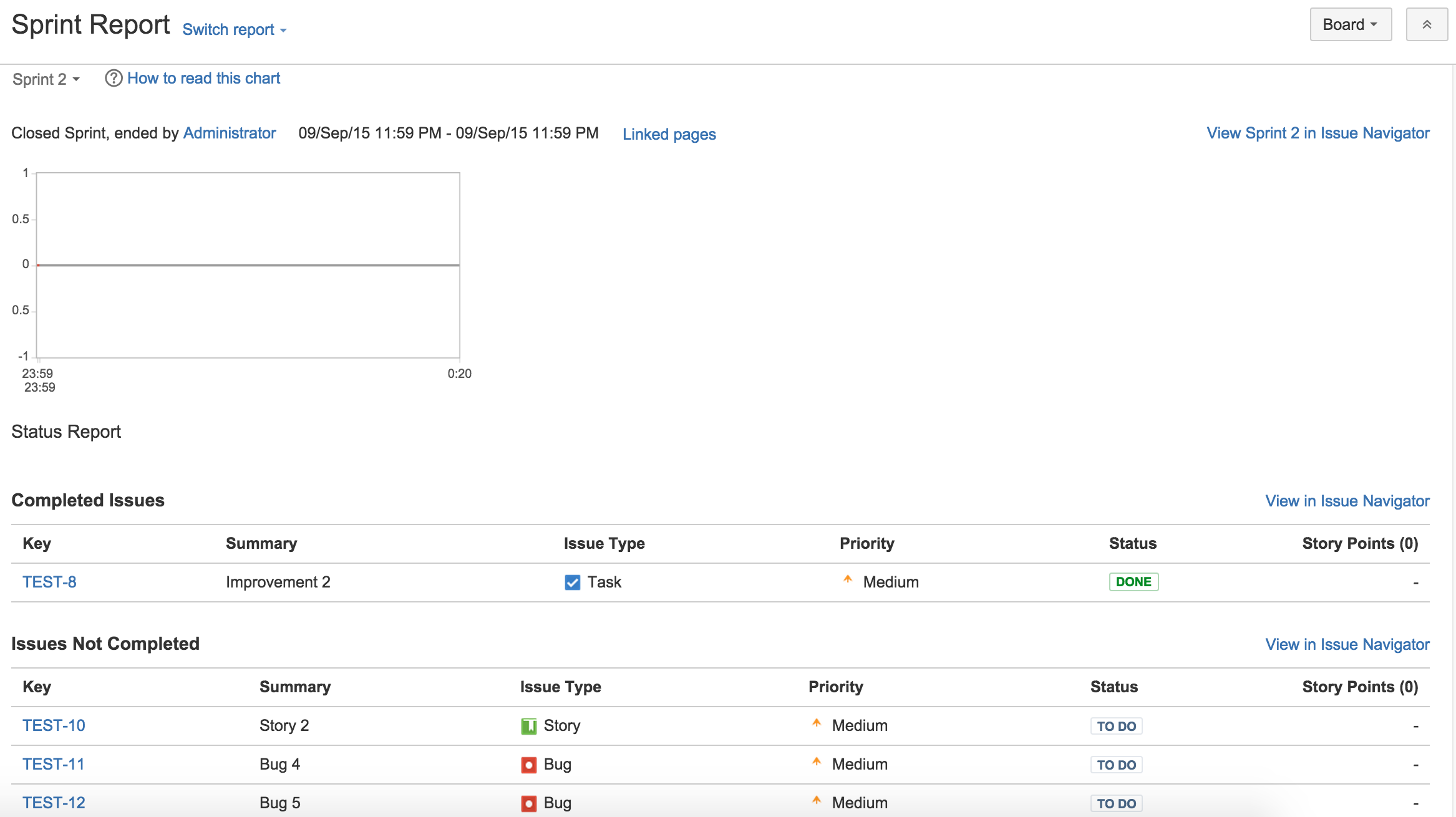View Sprint 2 in Issue Navigator
The image size is (1456, 817).
[x=1318, y=133]
